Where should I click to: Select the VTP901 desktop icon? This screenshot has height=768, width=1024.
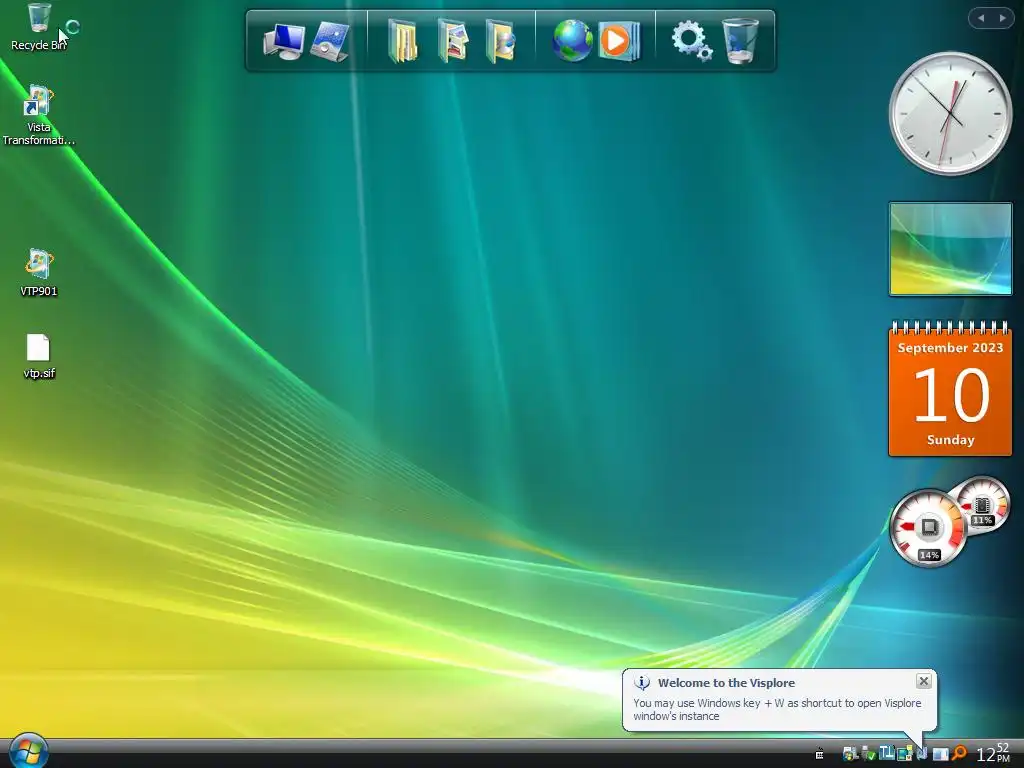click(39, 272)
